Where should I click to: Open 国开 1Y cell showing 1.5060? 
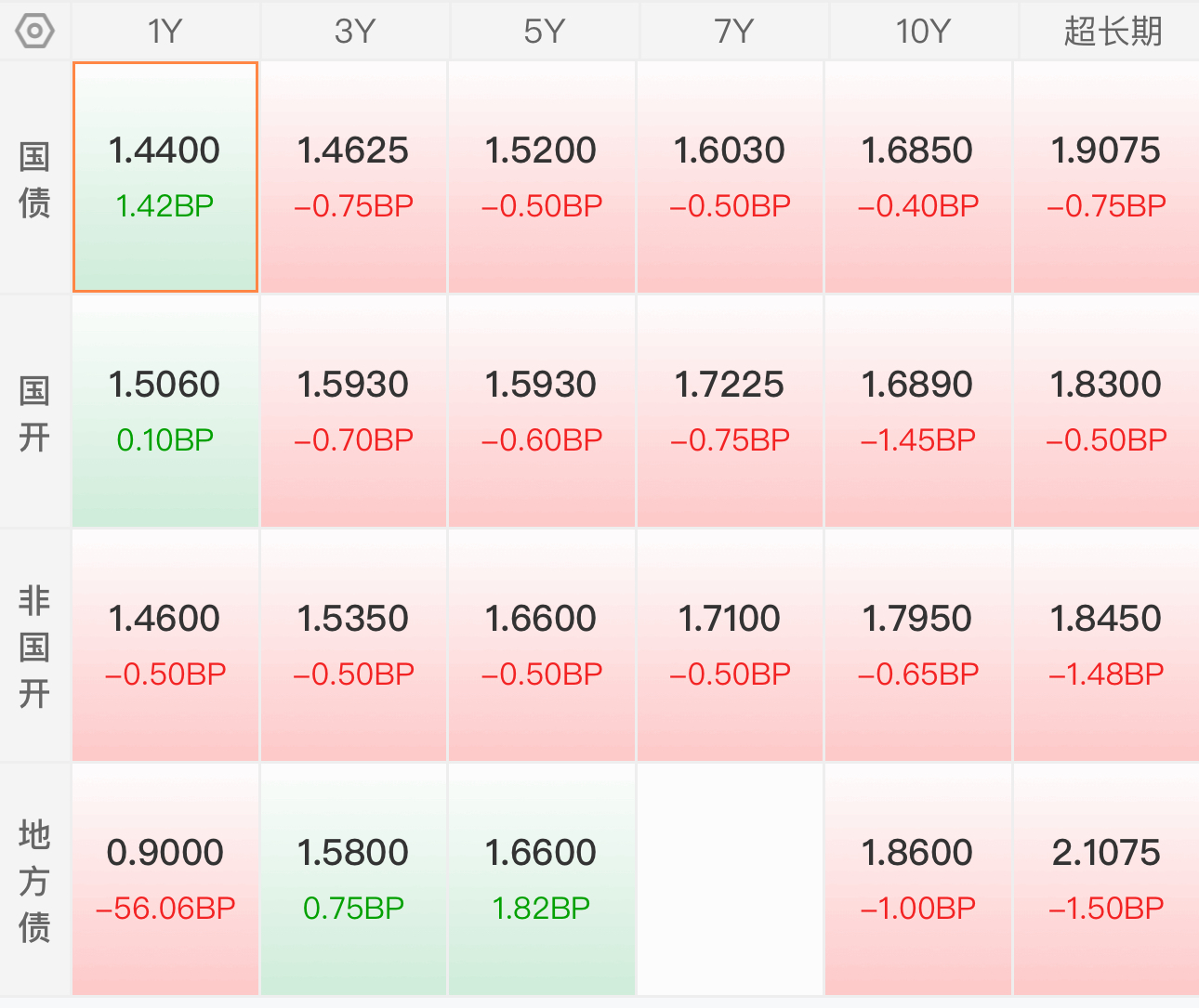tap(165, 412)
